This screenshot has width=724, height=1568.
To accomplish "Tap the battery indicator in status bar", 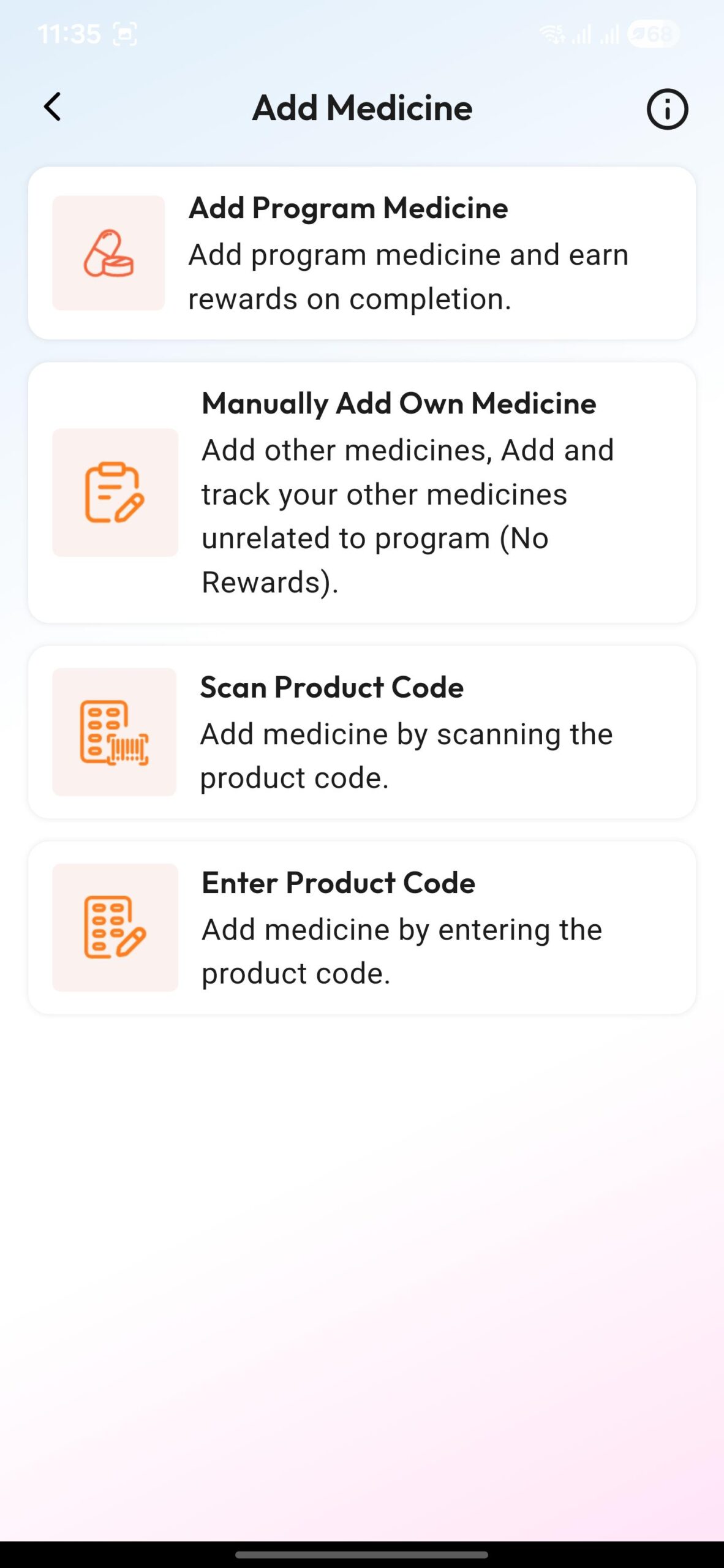I will pyautogui.click(x=653, y=34).
